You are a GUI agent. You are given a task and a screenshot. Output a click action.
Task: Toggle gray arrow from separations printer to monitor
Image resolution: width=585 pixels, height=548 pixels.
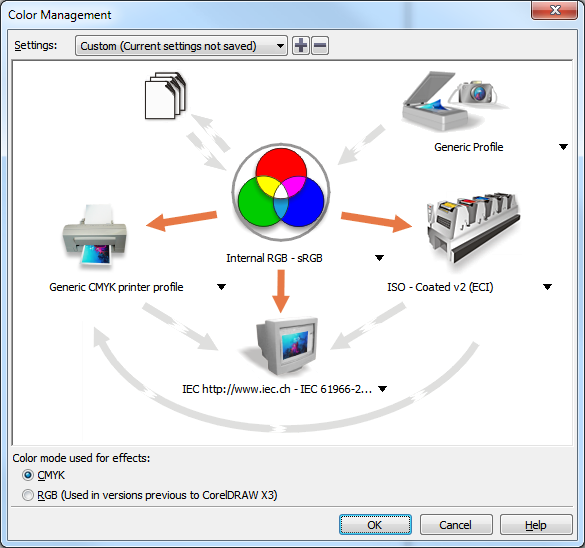pos(368,326)
